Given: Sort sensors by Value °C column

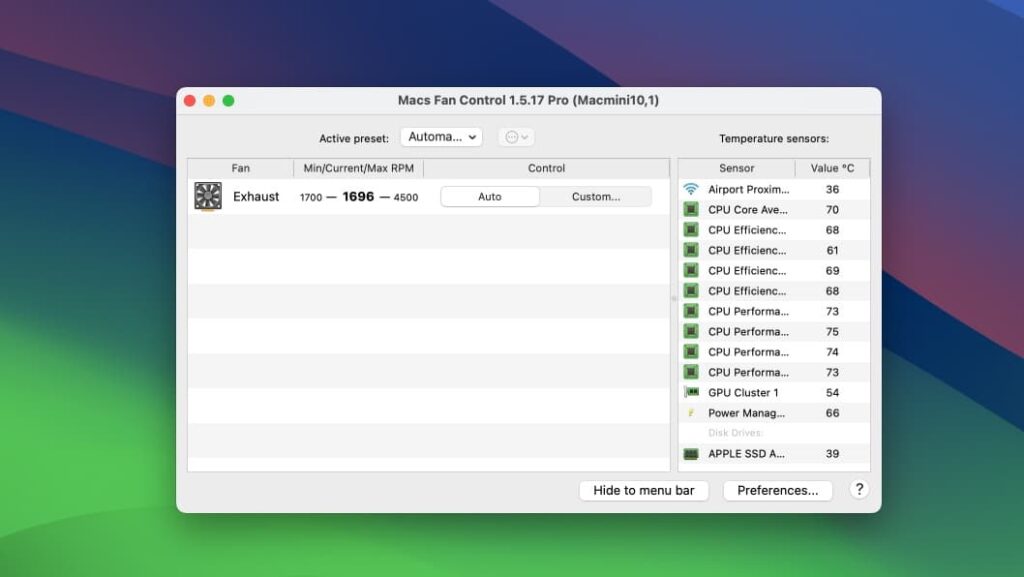Looking at the screenshot, I should (x=833, y=167).
